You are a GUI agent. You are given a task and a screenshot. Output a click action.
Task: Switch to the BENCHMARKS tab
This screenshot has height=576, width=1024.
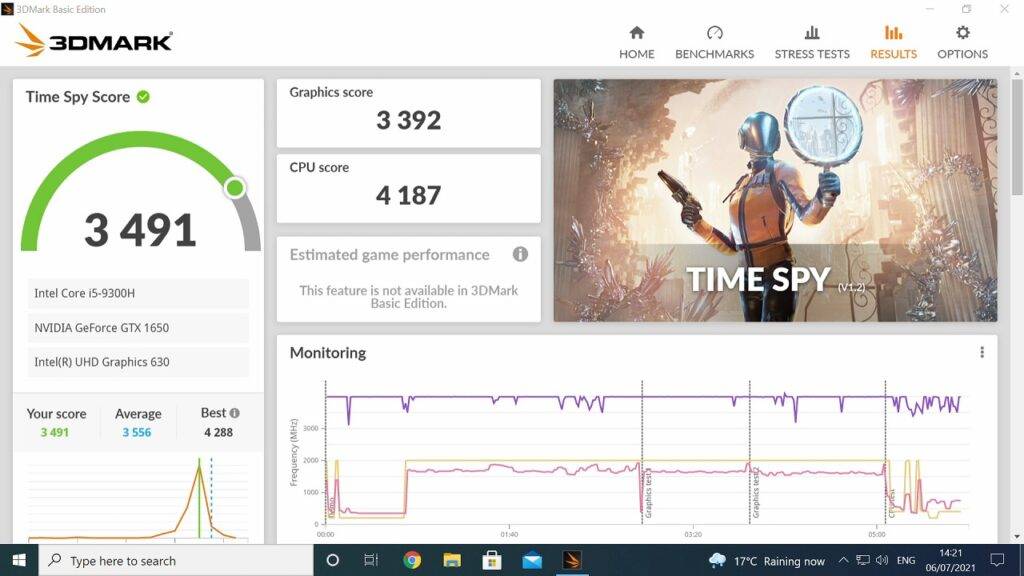pyautogui.click(x=714, y=43)
